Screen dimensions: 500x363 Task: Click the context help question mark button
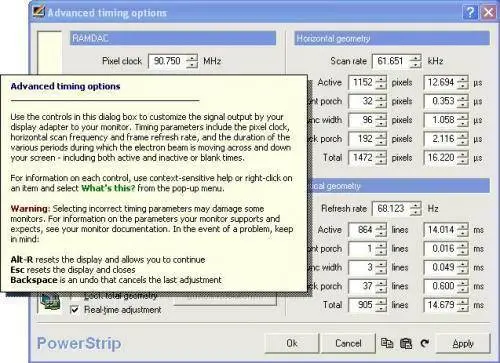[x=470, y=13]
